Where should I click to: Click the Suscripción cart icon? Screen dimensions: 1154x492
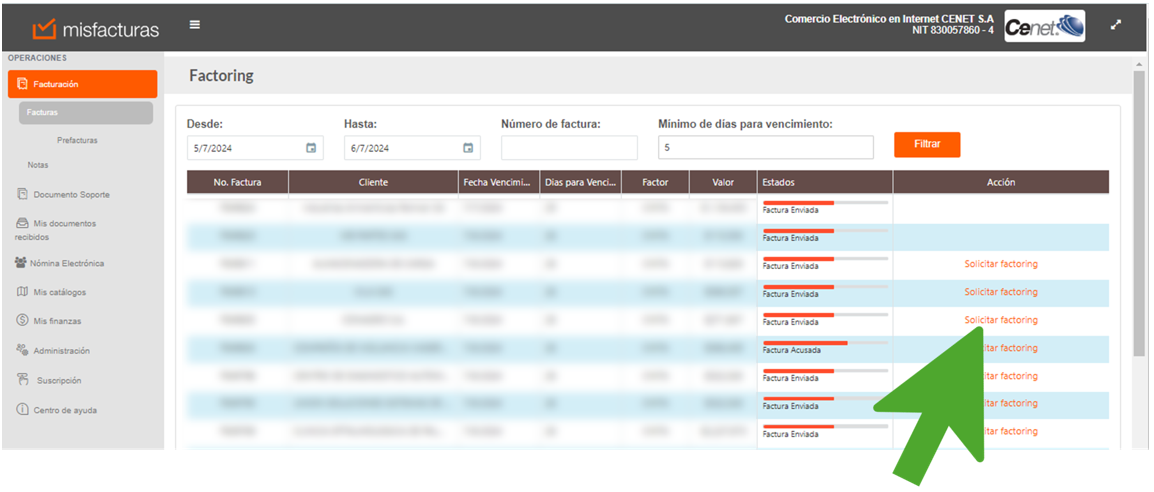point(23,379)
